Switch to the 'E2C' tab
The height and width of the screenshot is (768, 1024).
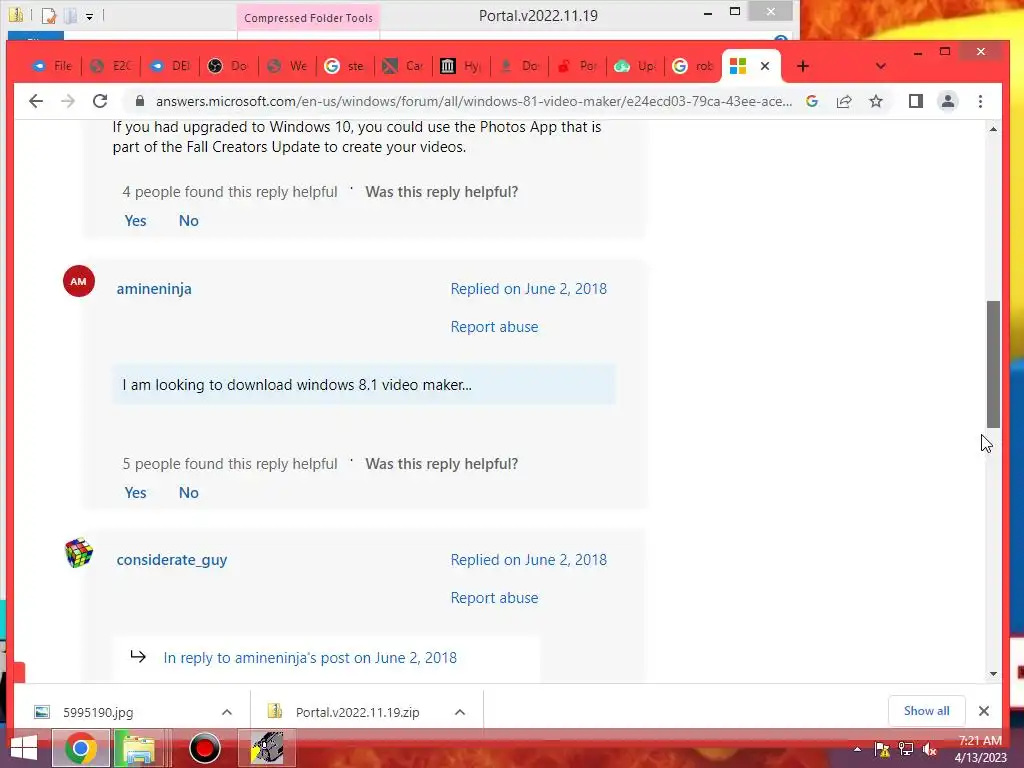[x=111, y=66]
